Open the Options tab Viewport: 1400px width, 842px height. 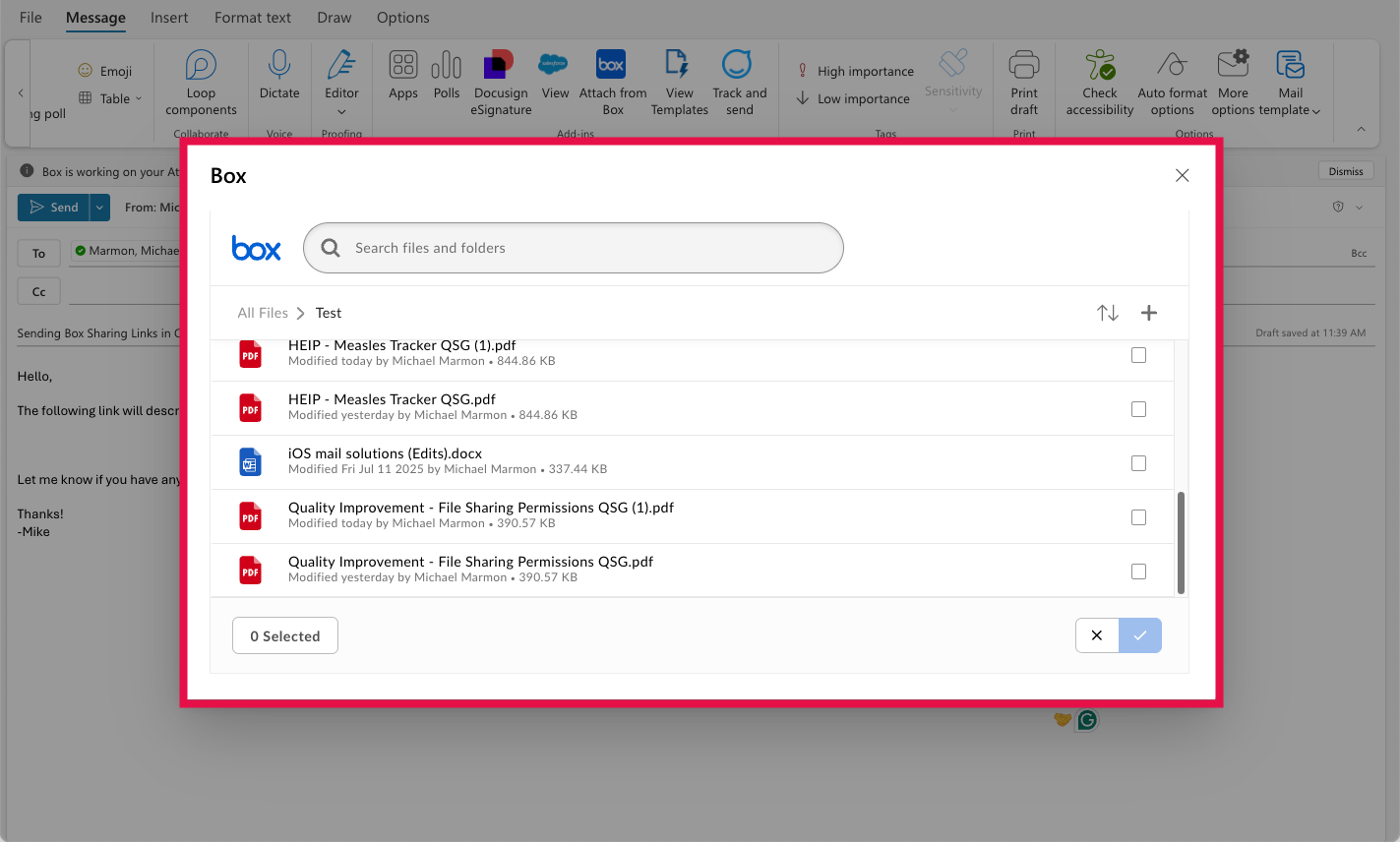click(403, 18)
